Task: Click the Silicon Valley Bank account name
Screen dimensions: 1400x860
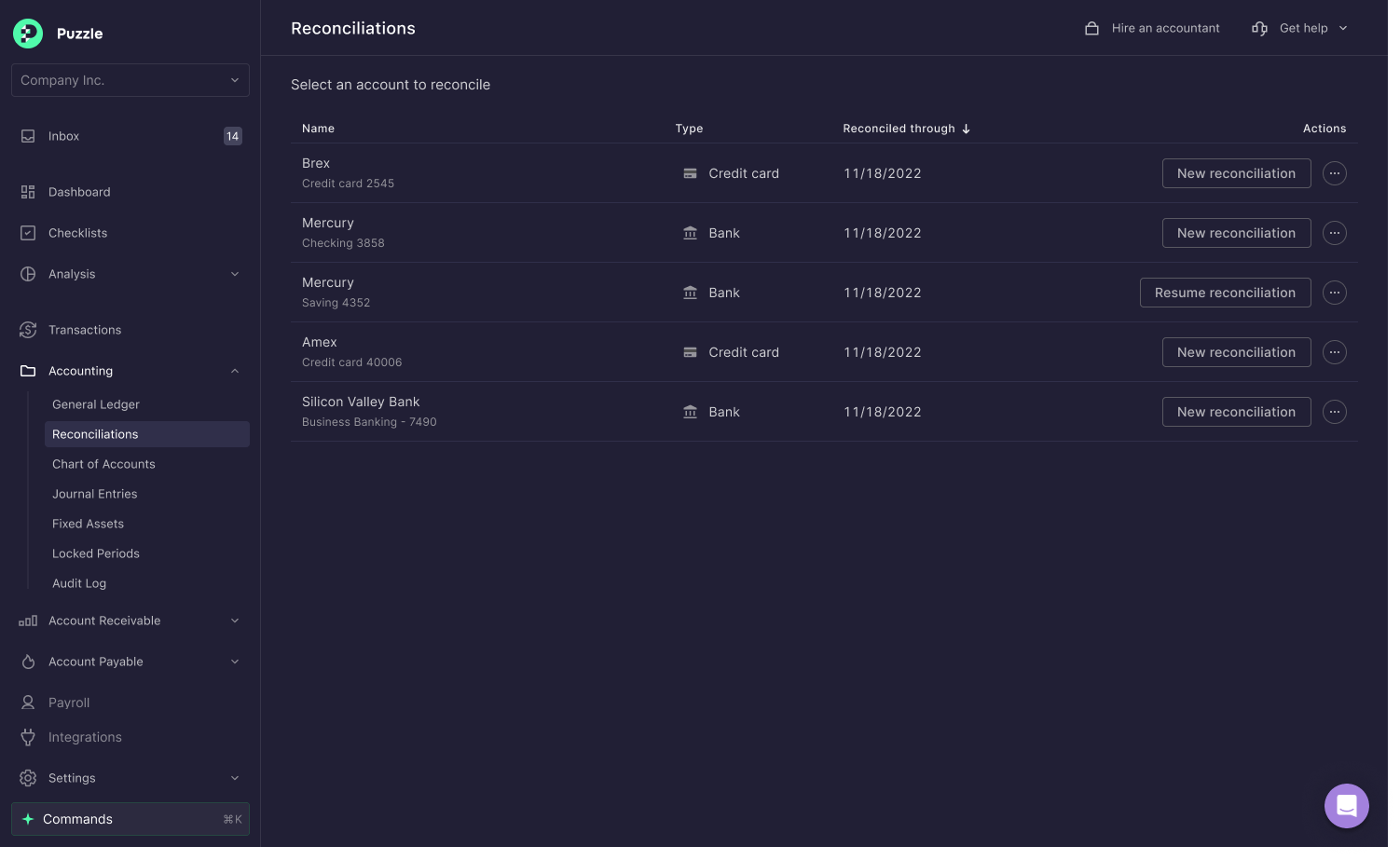Action: (x=361, y=402)
